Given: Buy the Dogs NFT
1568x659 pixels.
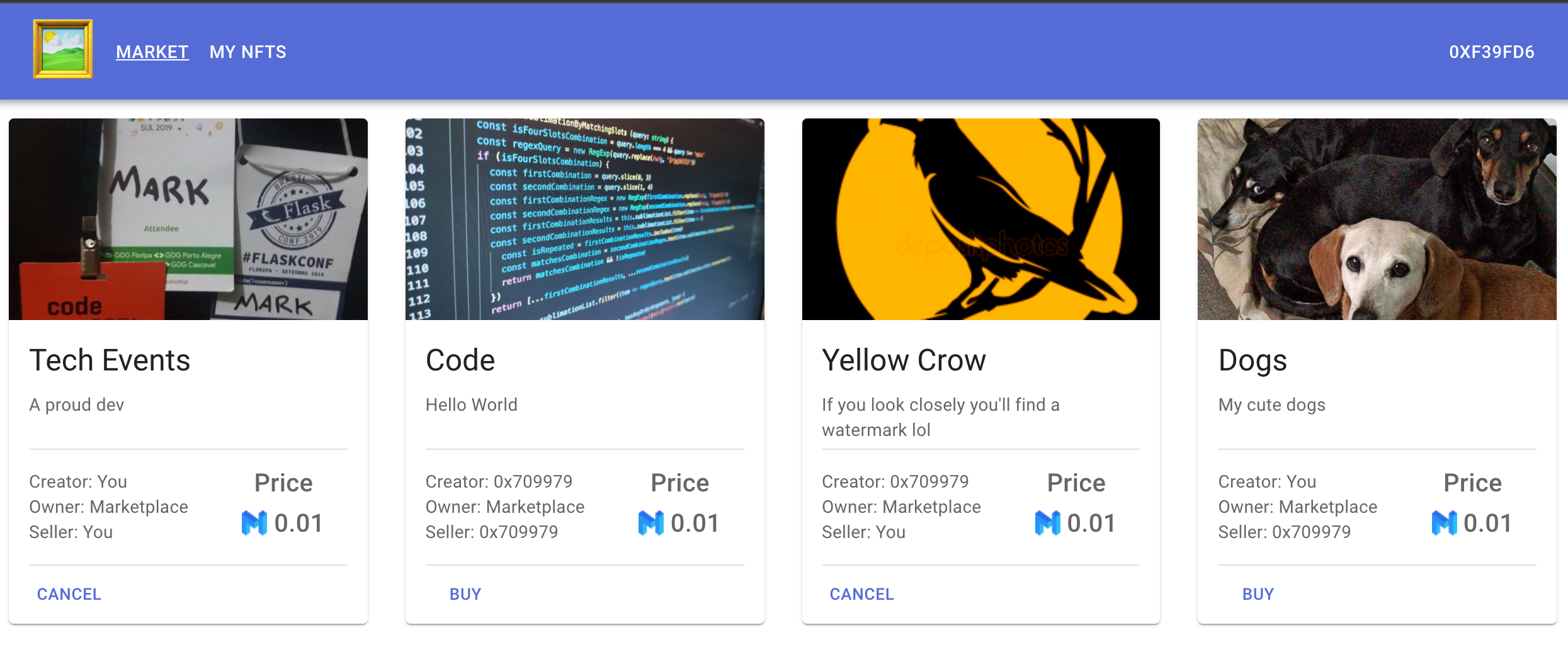Looking at the screenshot, I should pyautogui.click(x=1258, y=594).
